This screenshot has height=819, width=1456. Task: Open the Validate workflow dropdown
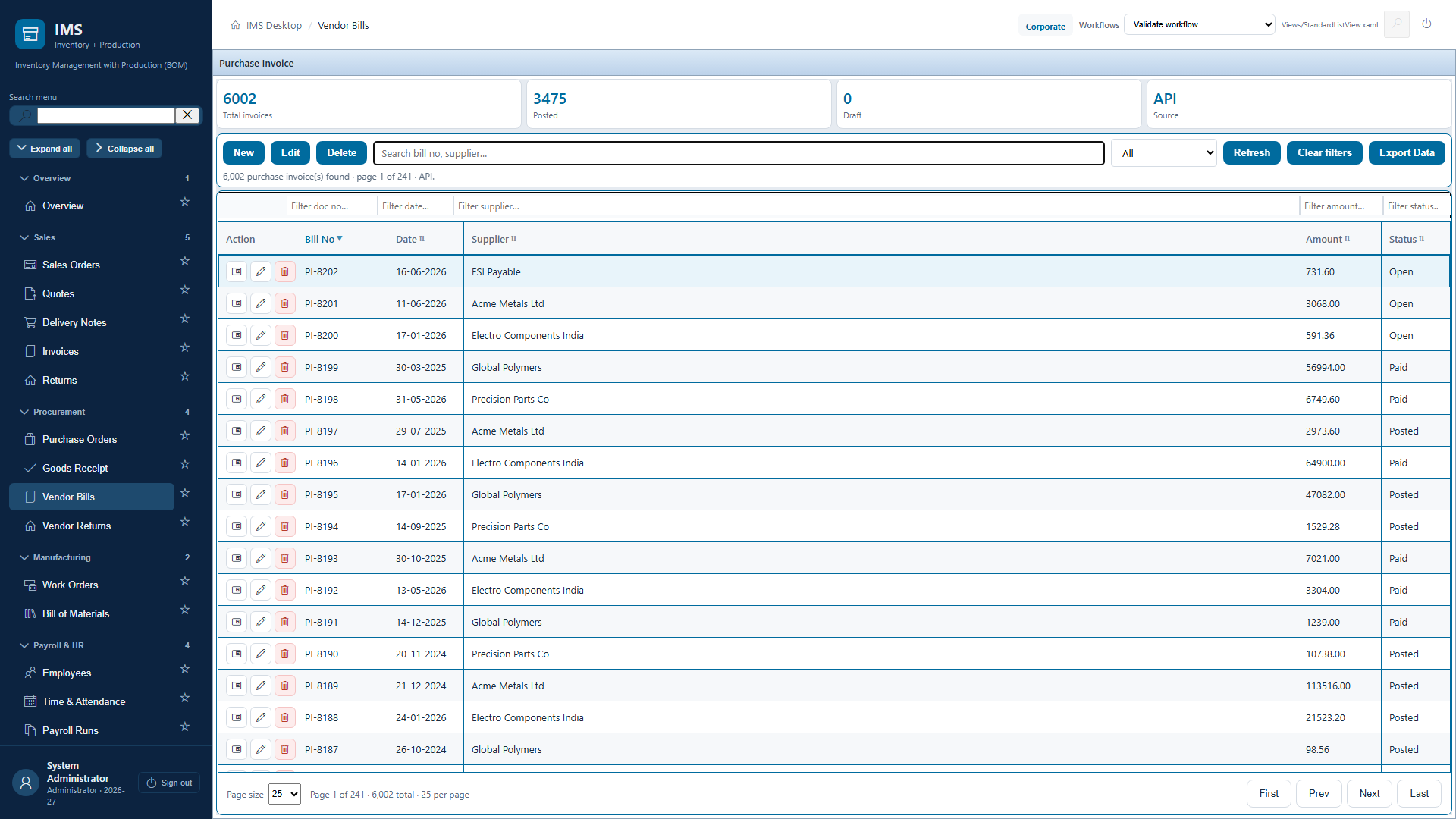click(x=1199, y=24)
